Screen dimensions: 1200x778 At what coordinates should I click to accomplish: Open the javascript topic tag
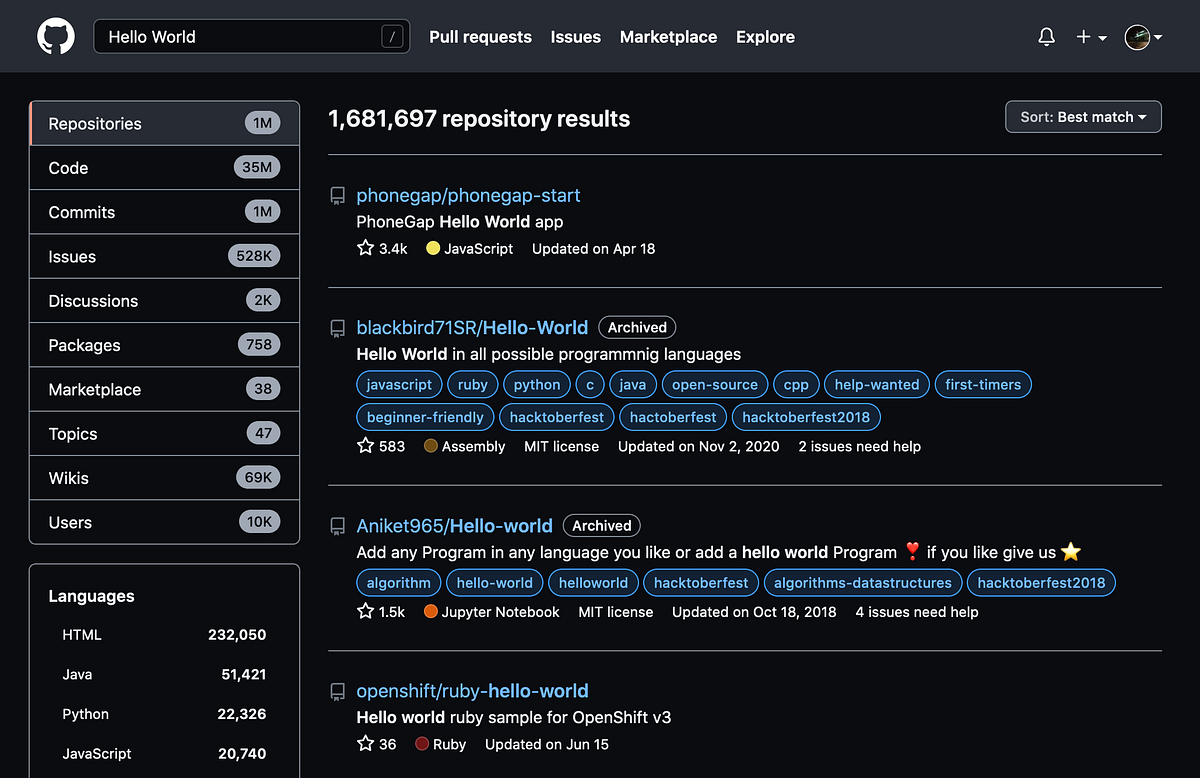[x=399, y=384]
